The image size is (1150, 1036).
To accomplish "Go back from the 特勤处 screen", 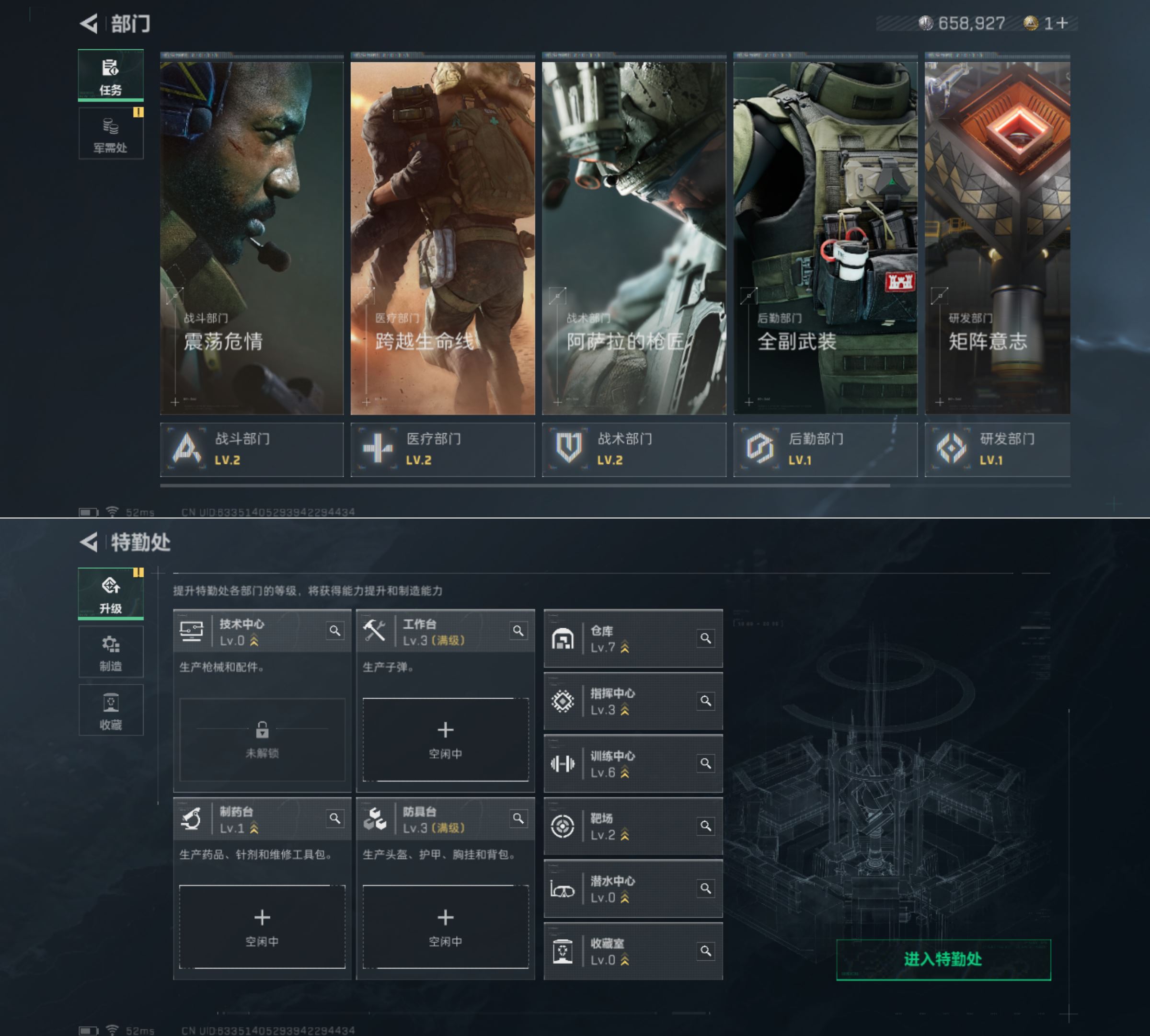I will point(89,542).
